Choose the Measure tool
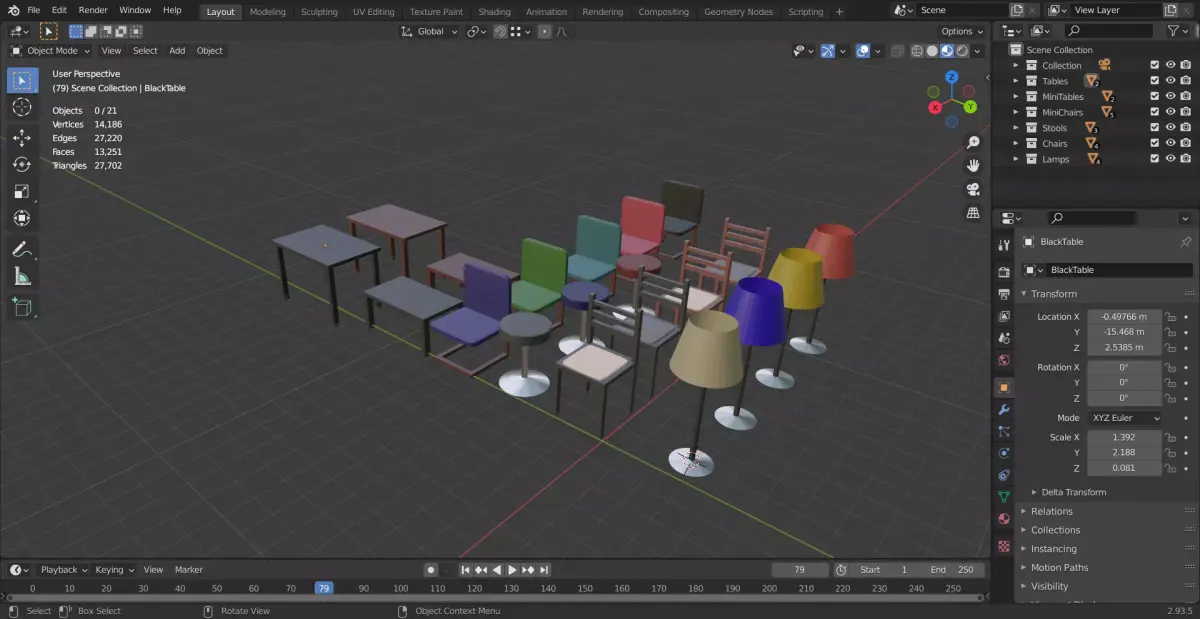The width and height of the screenshot is (1200, 619). pos(22,276)
